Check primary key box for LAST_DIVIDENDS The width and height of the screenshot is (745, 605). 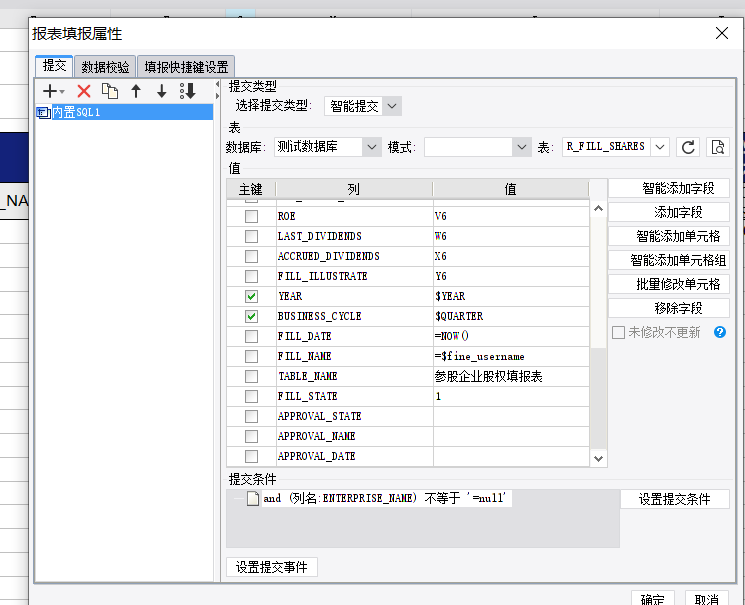[x=251, y=237]
